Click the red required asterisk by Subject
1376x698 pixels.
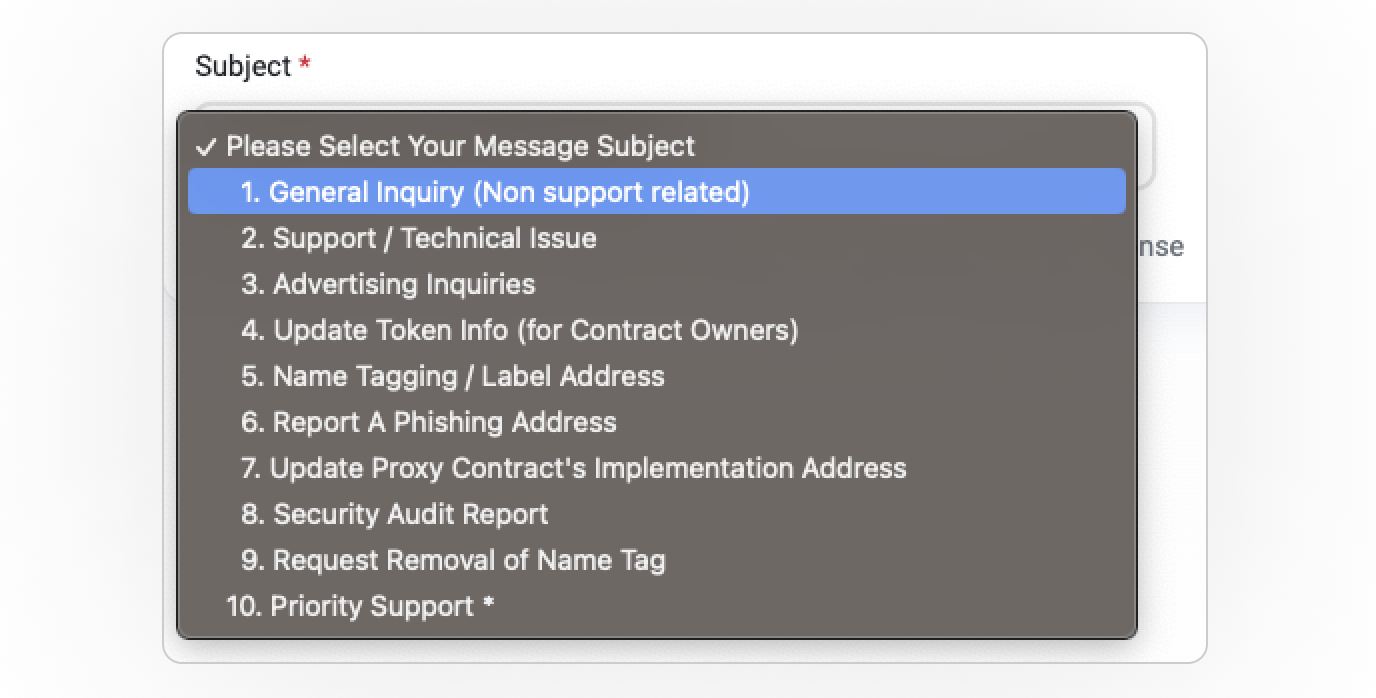[x=305, y=66]
